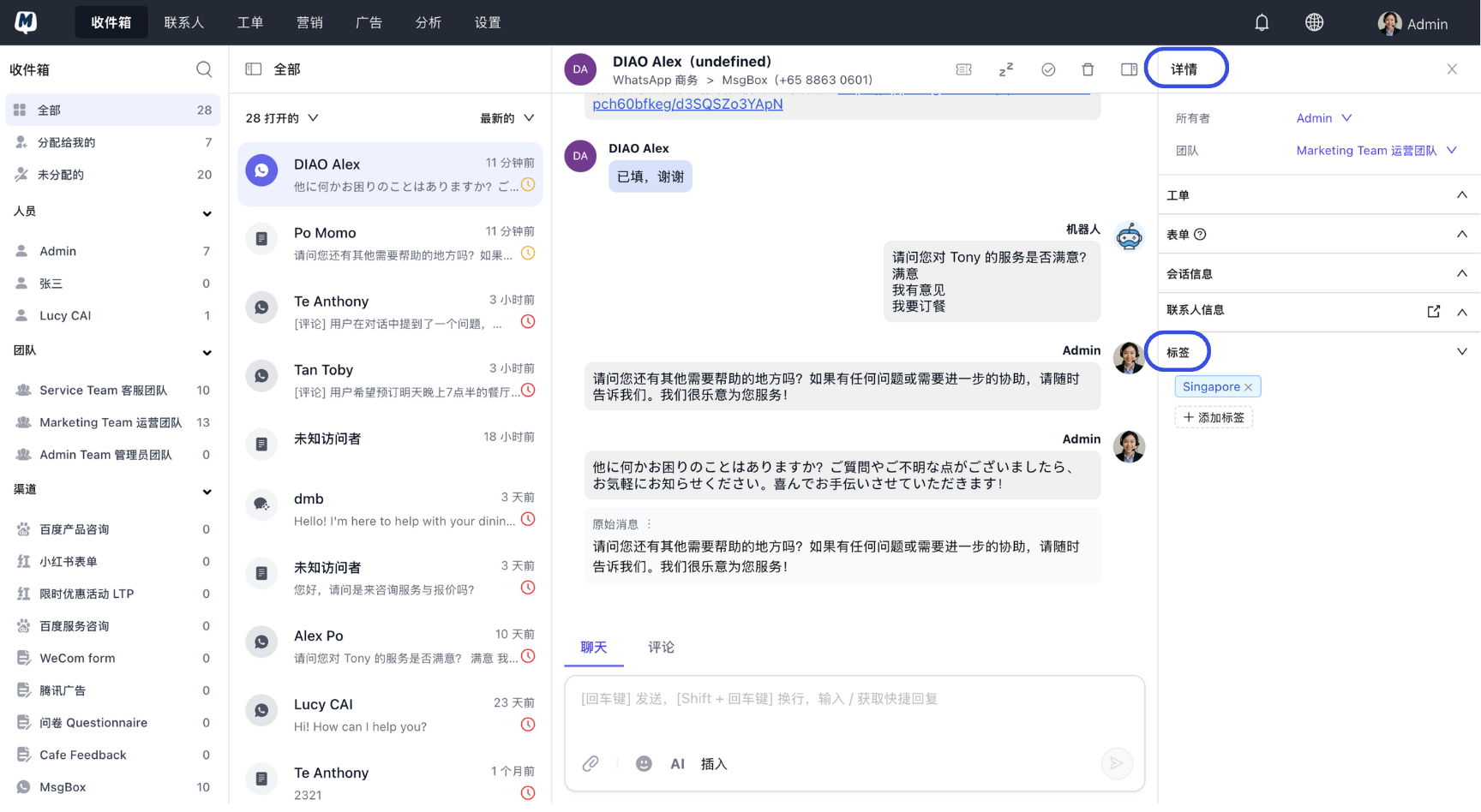
Task: Open the ticket icon in conversation header
Action: (x=963, y=69)
